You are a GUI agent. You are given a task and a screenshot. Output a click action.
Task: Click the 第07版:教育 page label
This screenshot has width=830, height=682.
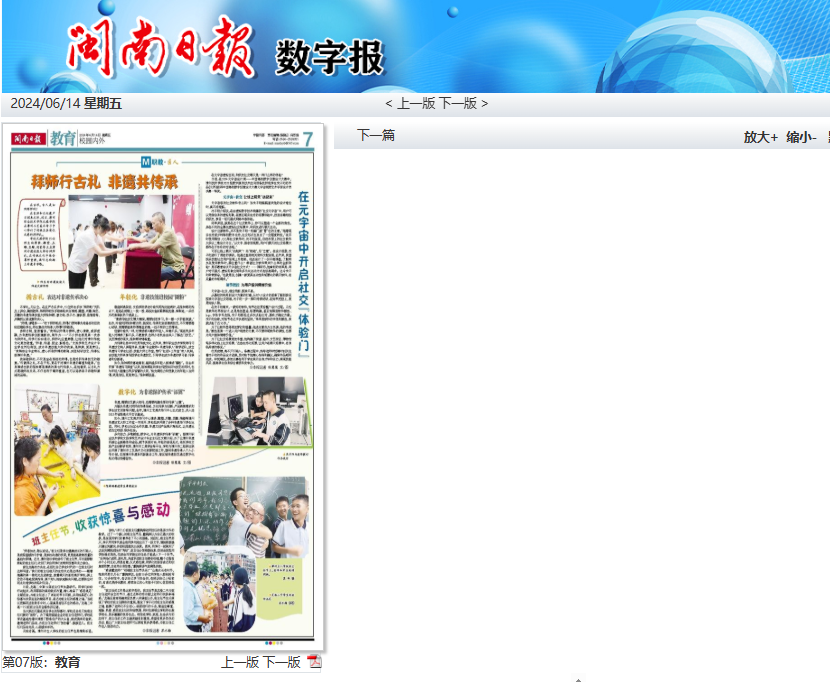click(x=41, y=662)
